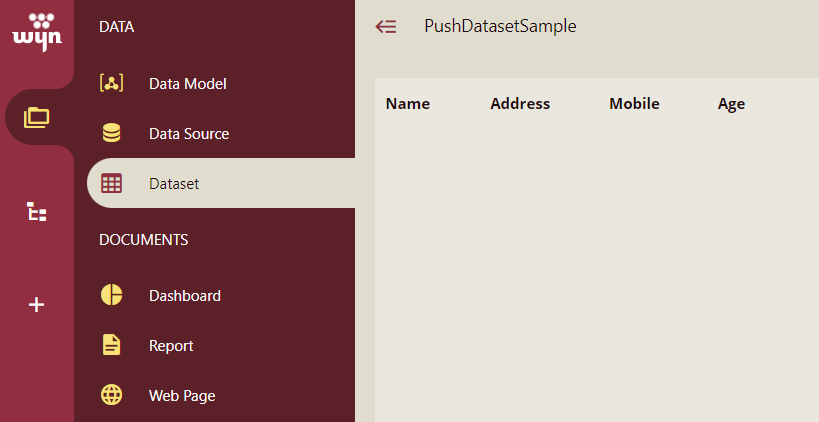
Task: Select the Data Source menu label
Action: point(189,134)
